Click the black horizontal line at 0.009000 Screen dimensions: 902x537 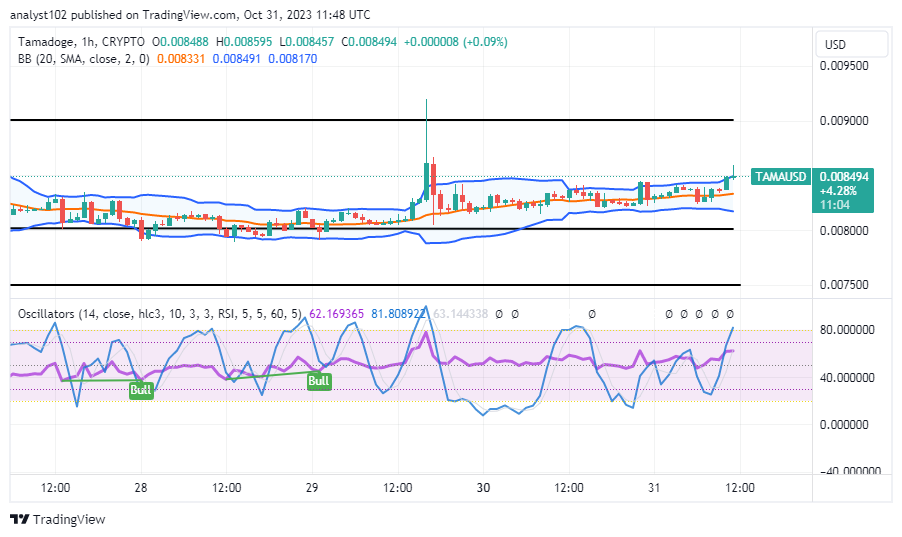point(372,120)
